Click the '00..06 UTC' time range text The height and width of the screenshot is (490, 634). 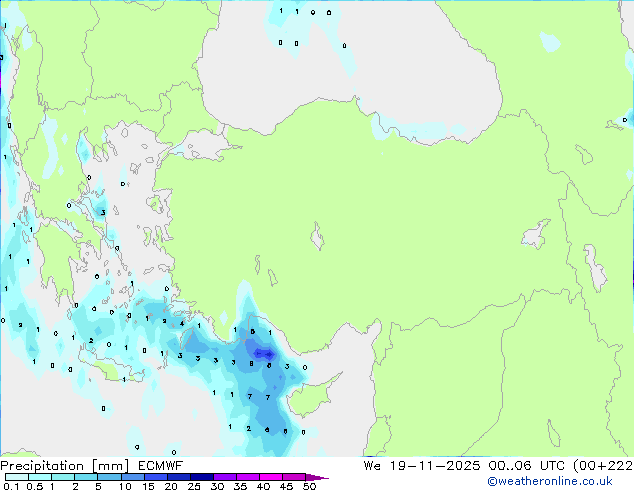coord(526,466)
